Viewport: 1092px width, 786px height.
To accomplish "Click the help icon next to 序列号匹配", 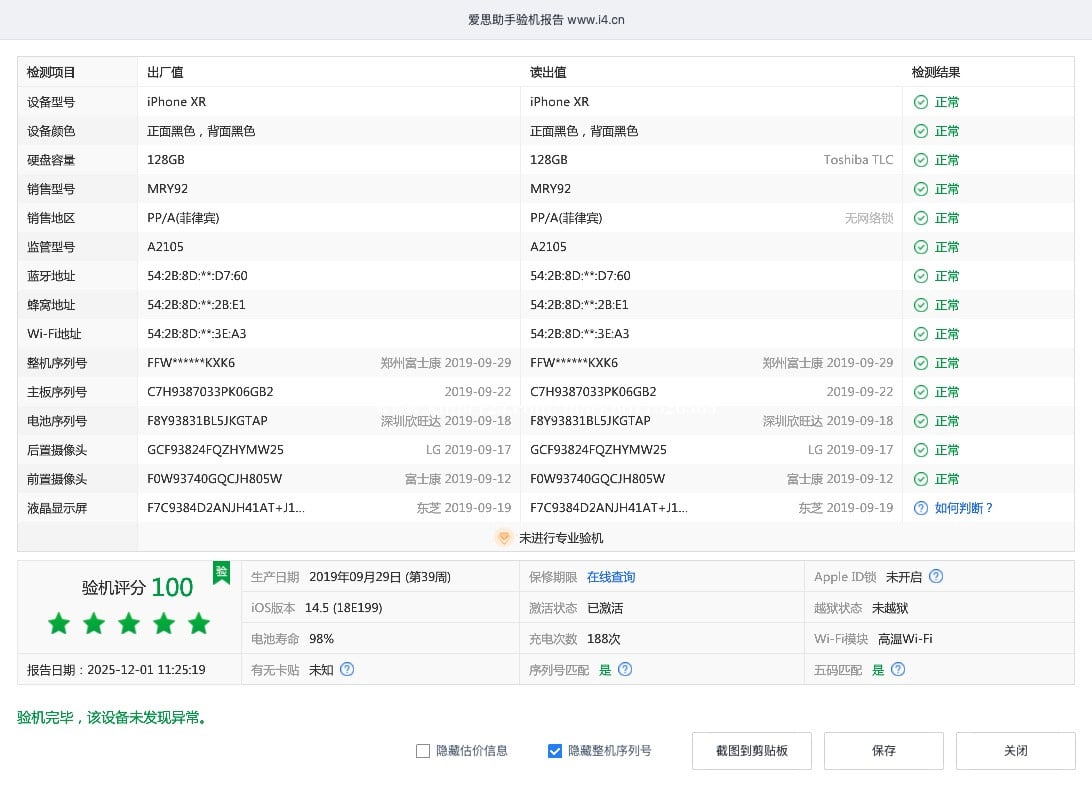I will pos(625,670).
